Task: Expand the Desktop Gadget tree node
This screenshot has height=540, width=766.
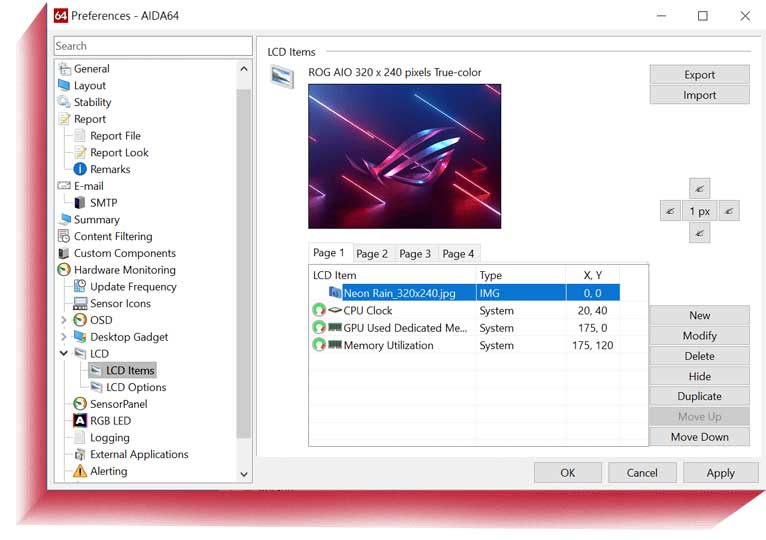Action: [x=64, y=337]
